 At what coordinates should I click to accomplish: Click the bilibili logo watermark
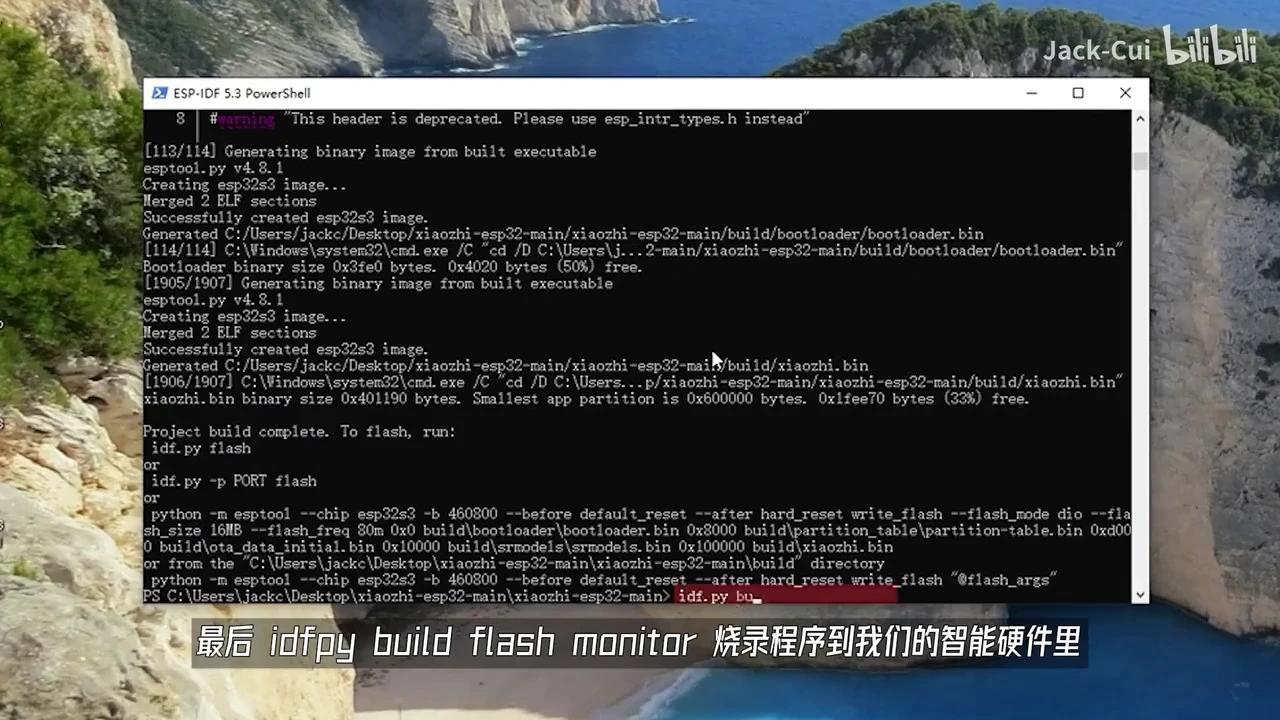[x=1210, y=47]
